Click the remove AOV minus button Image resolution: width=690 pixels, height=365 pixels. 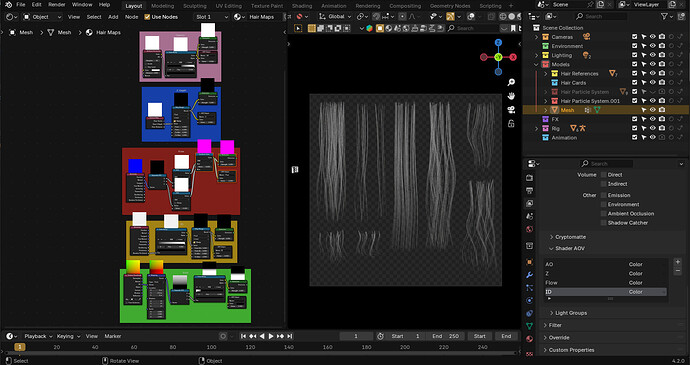pyautogui.click(x=678, y=271)
